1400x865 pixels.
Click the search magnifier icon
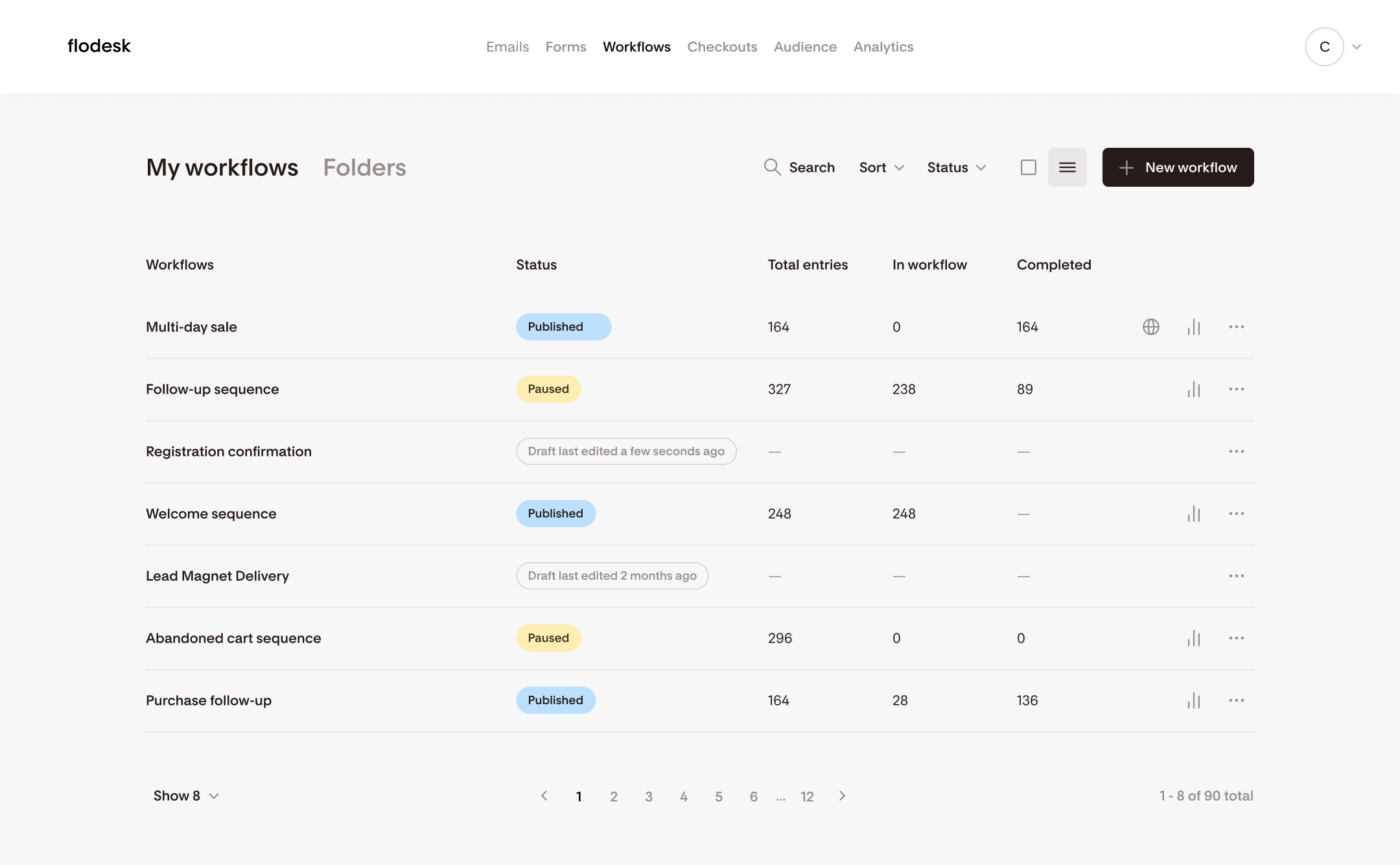click(772, 167)
